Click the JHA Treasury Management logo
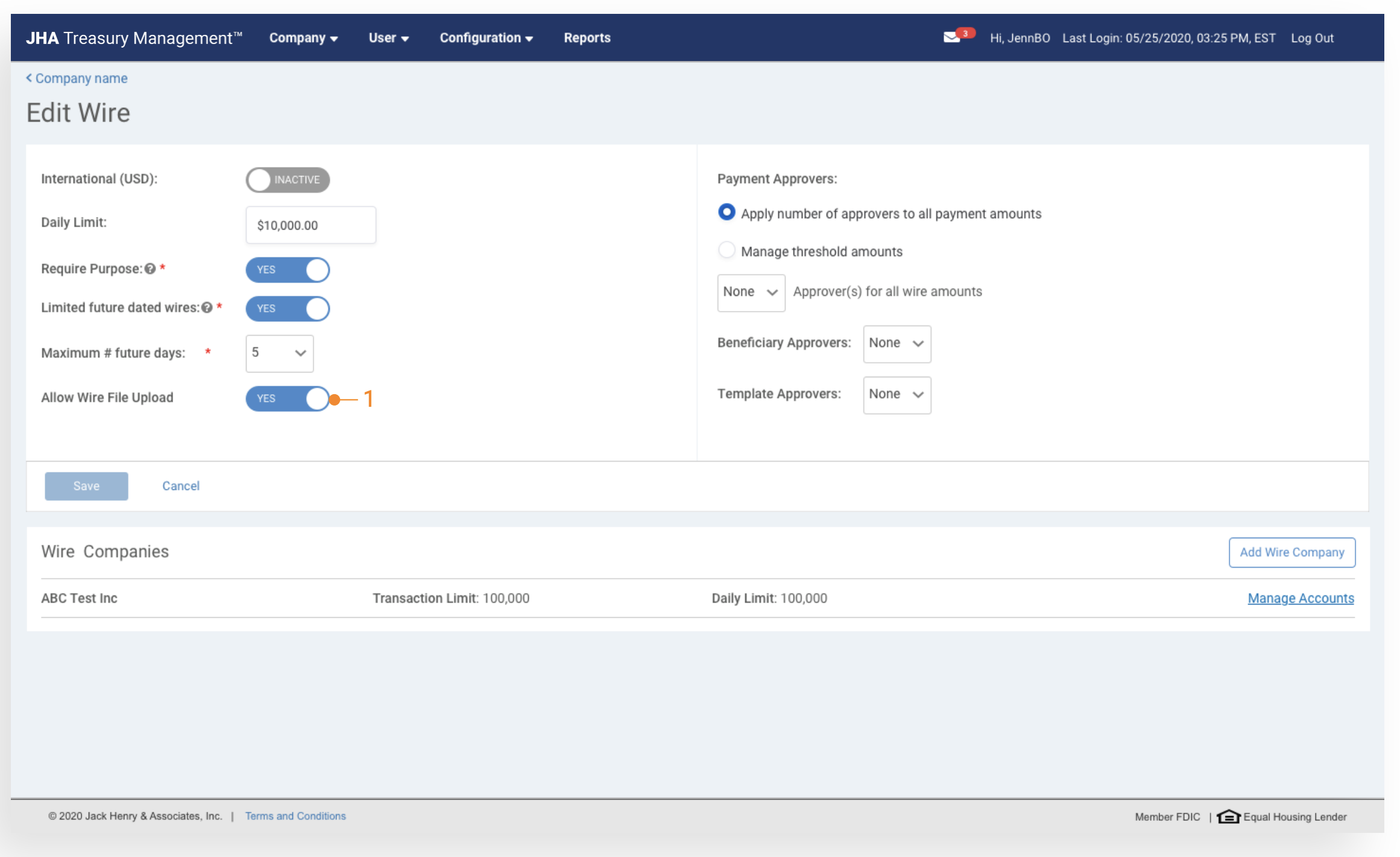The image size is (1400, 857). (x=134, y=38)
